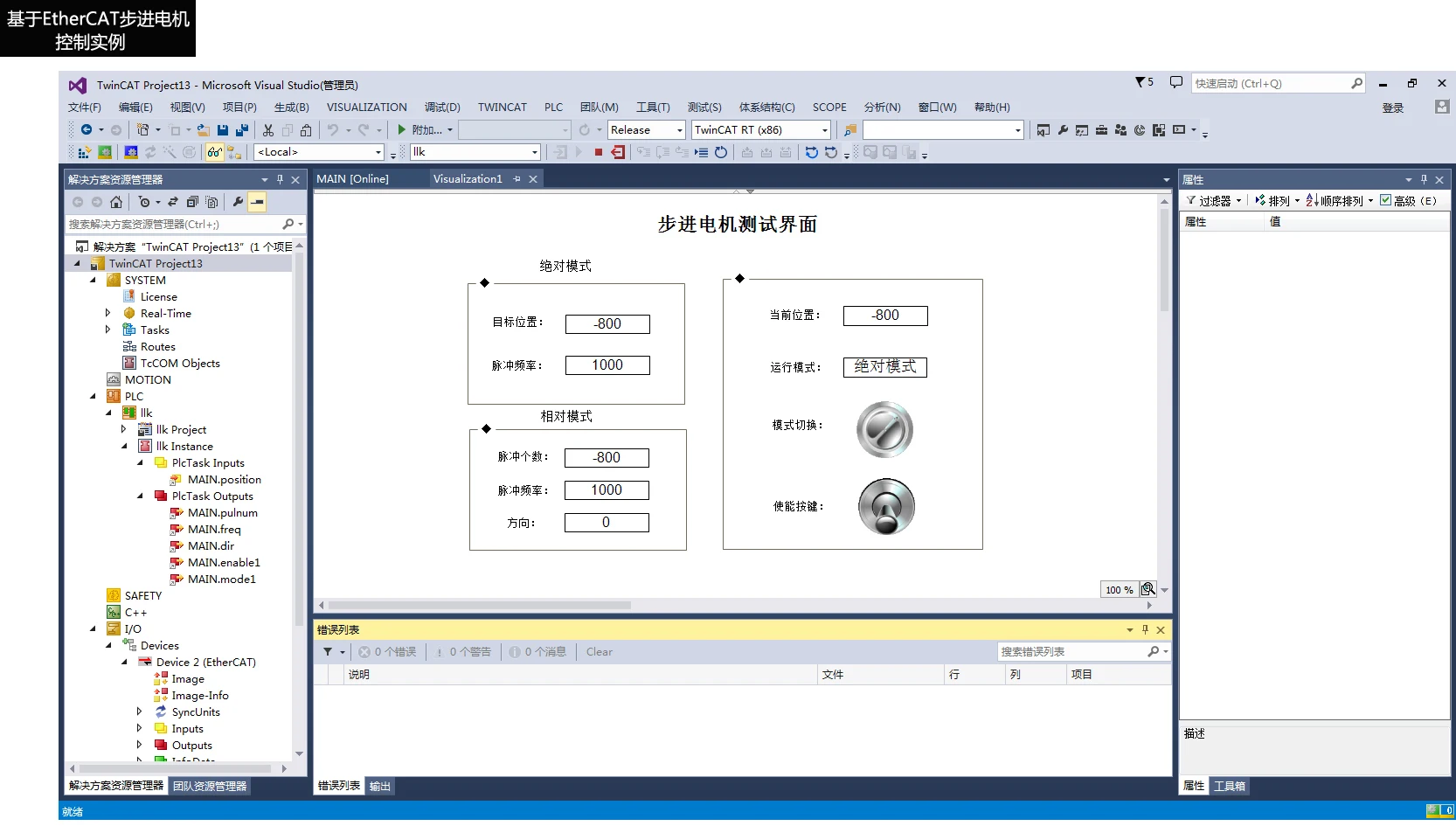Click the visualization horizontal scrollbar thumb
This screenshot has width=1456, height=826.
click(480, 605)
